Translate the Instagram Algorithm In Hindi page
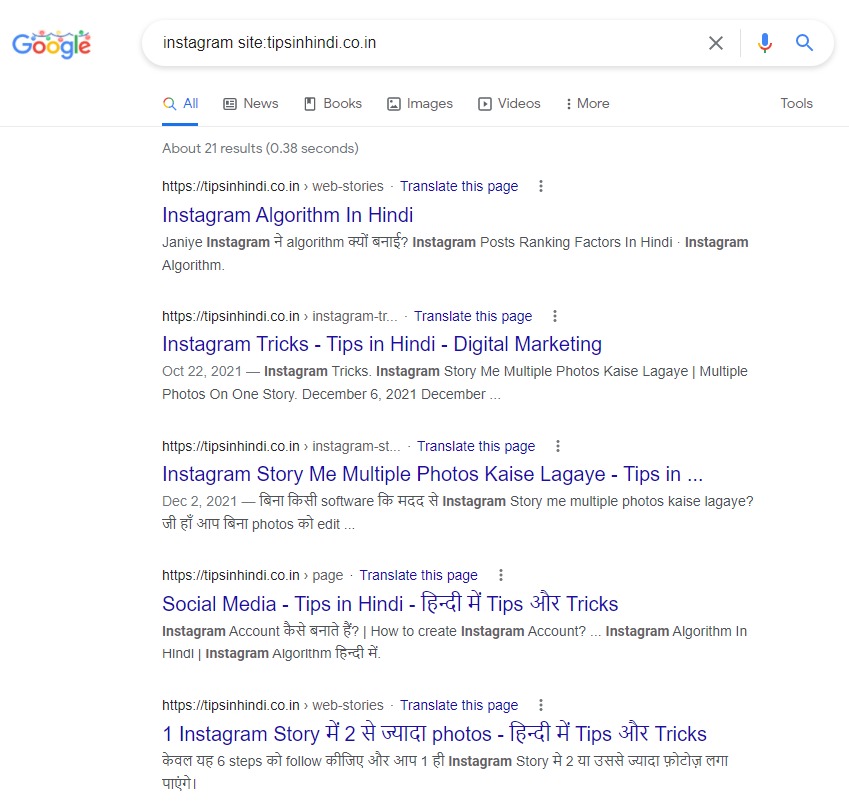Screen dimensions: 849x806 [x=459, y=186]
